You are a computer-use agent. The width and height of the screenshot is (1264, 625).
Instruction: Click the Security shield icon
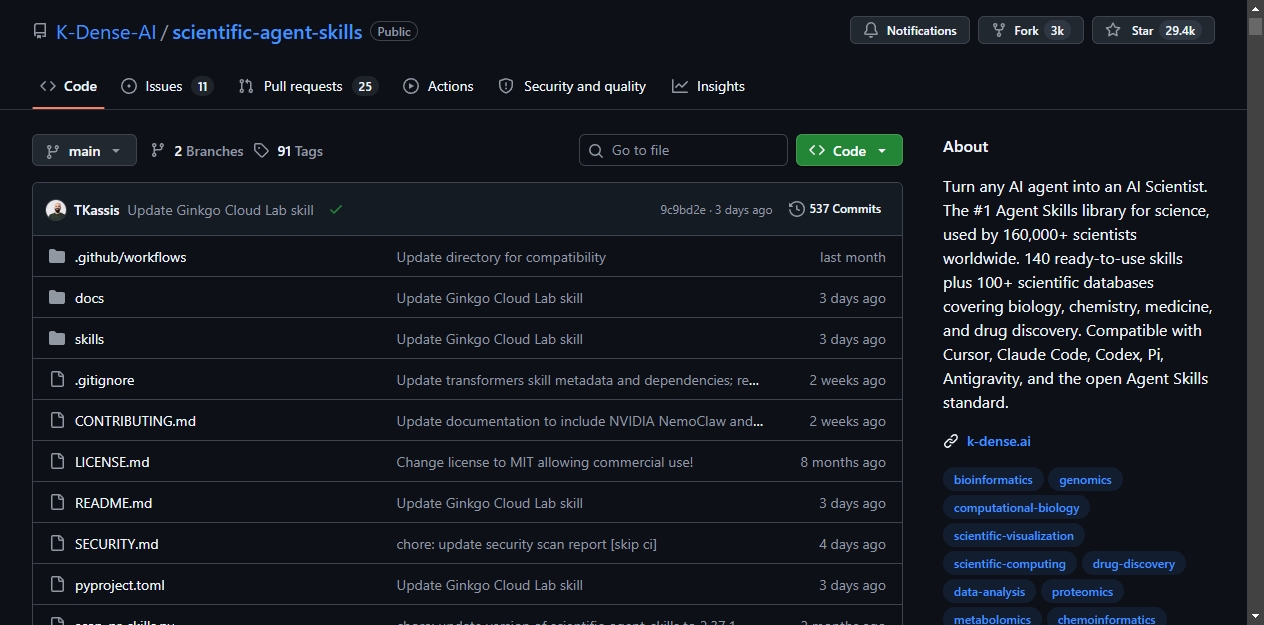pos(506,86)
